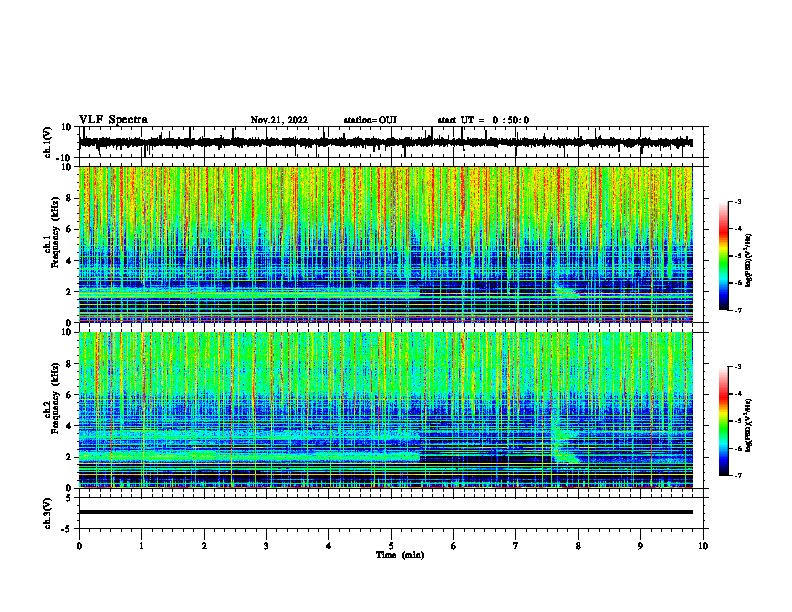
Task: Click the "ch.1 Frequency (kHz)" axis label
Action: (52, 232)
